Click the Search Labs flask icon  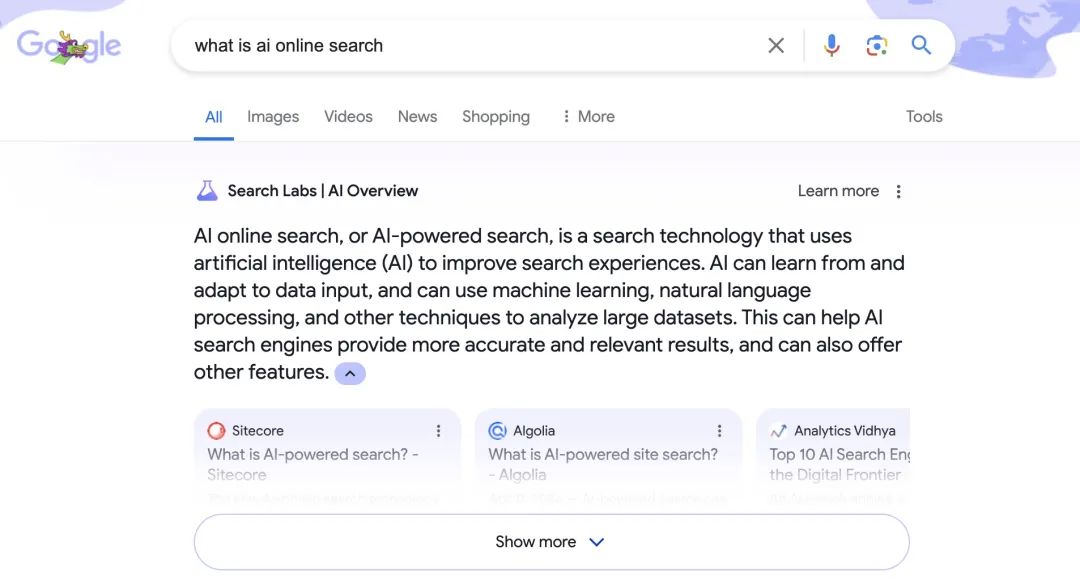pos(207,191)
